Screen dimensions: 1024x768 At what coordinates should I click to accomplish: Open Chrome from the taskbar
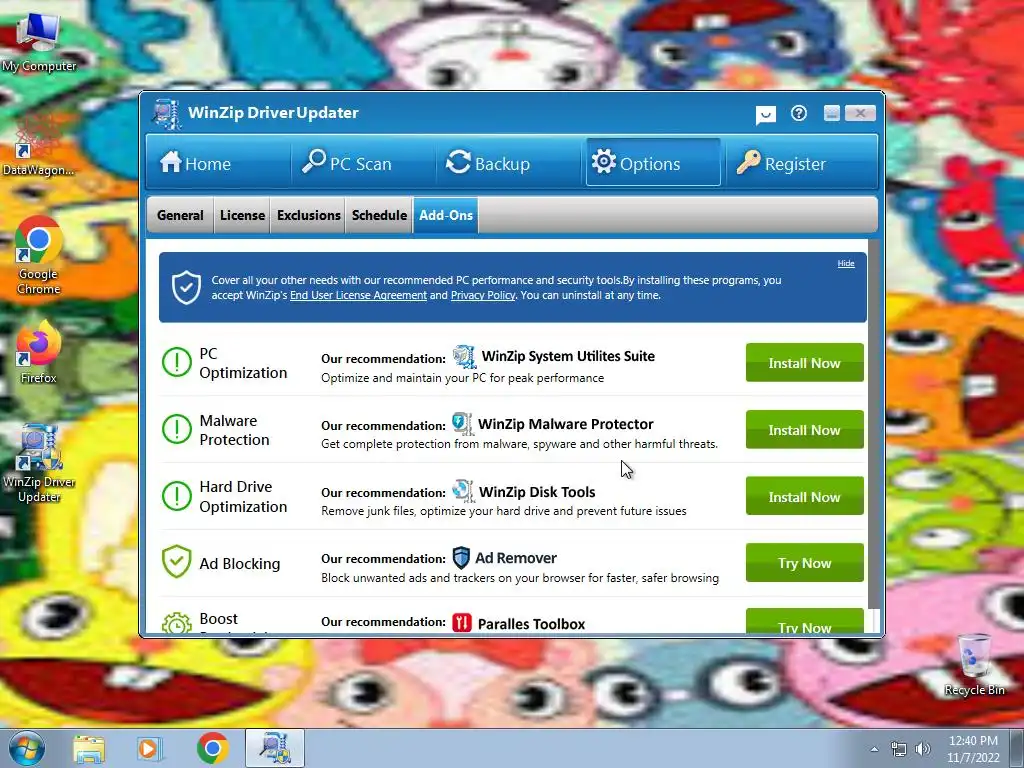click(x=212, y=748)
